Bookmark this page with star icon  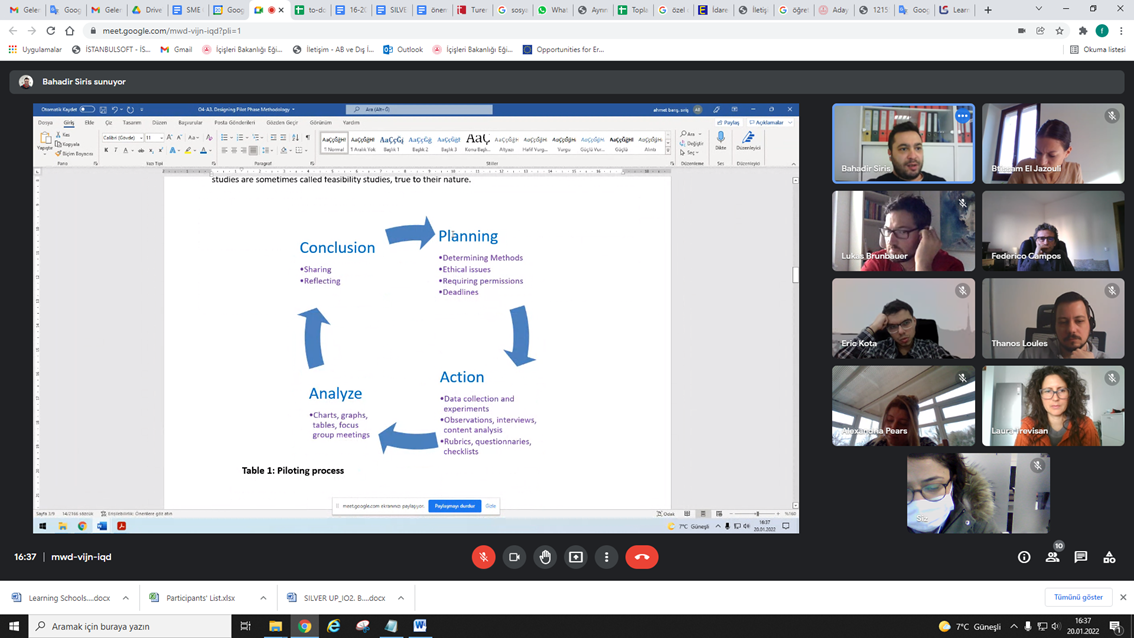[x=1060, y=31]
